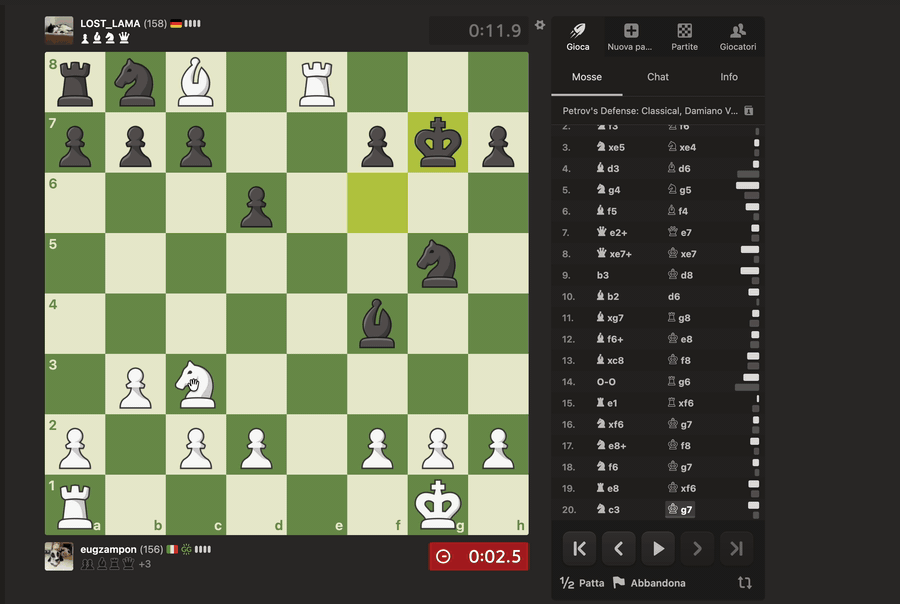The width and height of the screenshot is (900, 604).
Task: Select move 14 white O-O
Action: click(606, 382)
